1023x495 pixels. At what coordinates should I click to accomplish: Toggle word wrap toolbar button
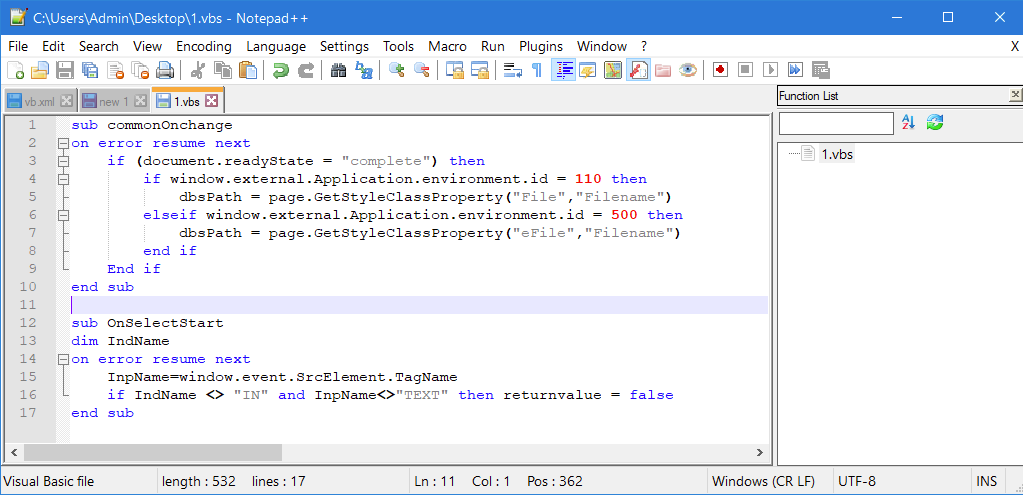(x=513, y=70)
